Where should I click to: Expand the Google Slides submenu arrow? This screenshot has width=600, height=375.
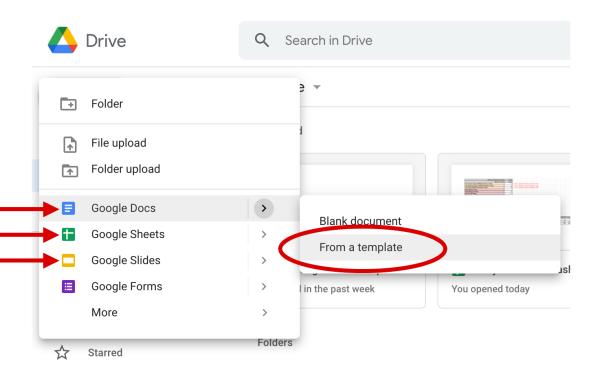coord(264,260)
